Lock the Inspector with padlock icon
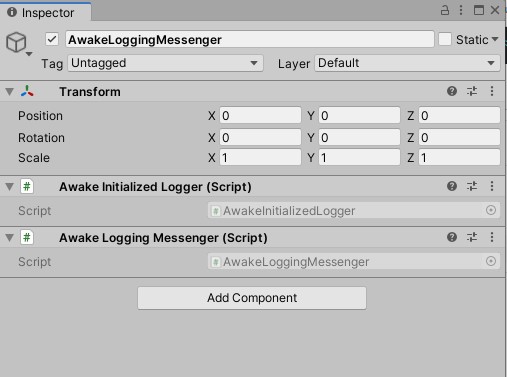 click(445, 10)
